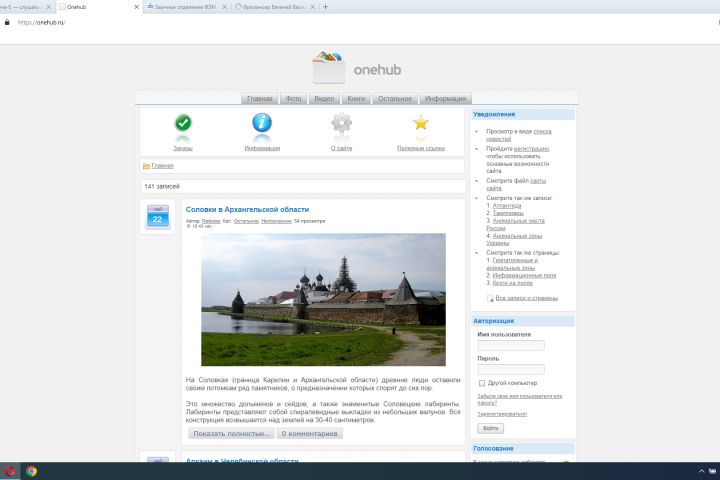720x480 pixels.
Task: Click the 0 комментариев button
Action: [x=309, y=434]
